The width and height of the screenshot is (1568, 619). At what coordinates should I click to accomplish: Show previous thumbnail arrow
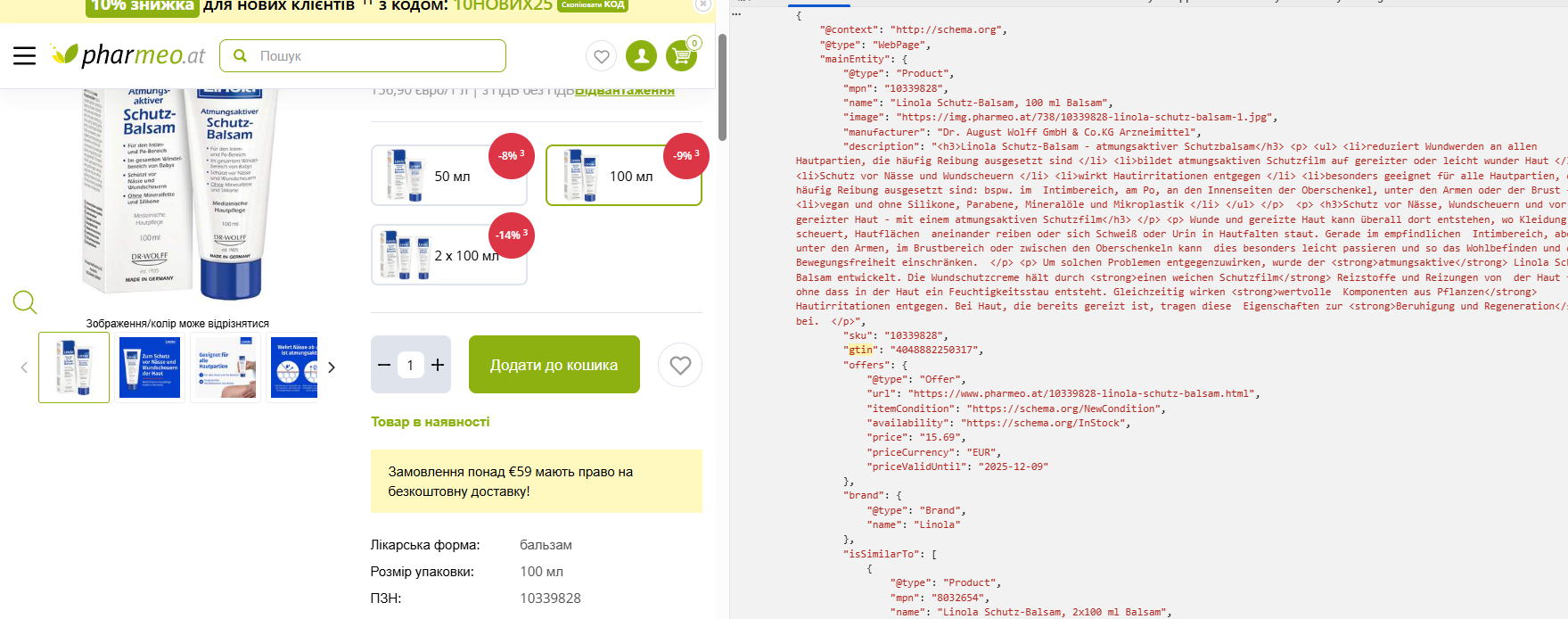(x=24, y=367)
